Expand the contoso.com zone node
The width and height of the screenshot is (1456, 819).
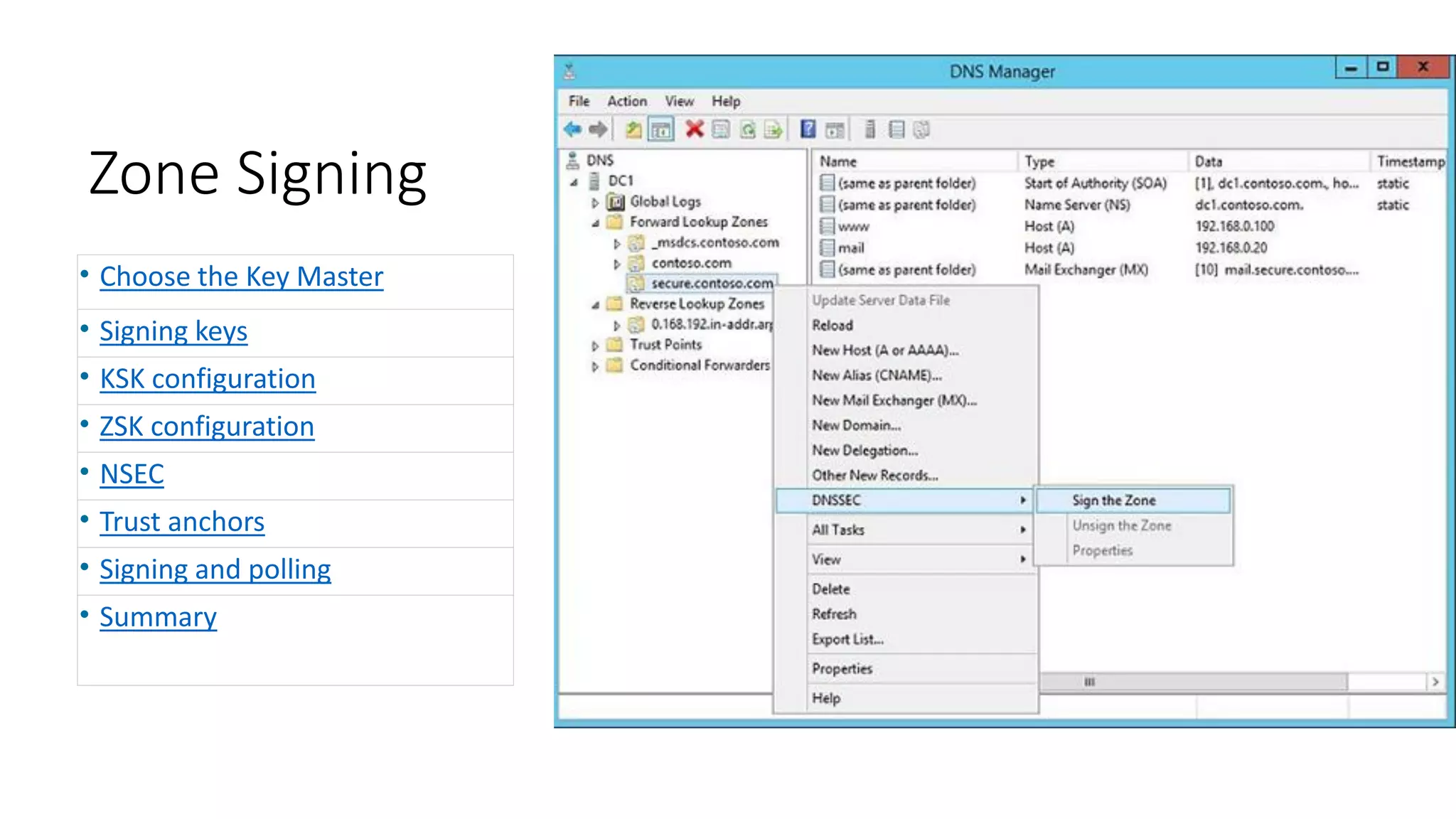[616, 264]
